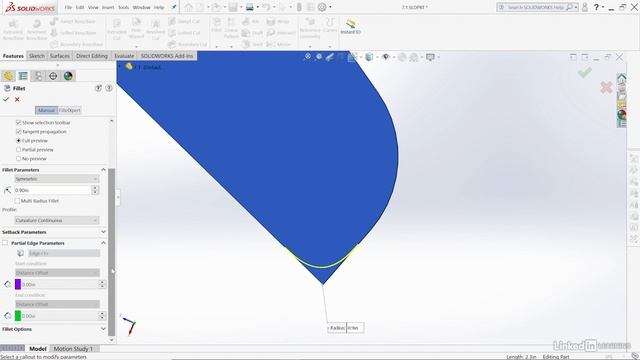Expand the Fillet Options section
This screenshot has width=640, height=360.
pos(103,329)
